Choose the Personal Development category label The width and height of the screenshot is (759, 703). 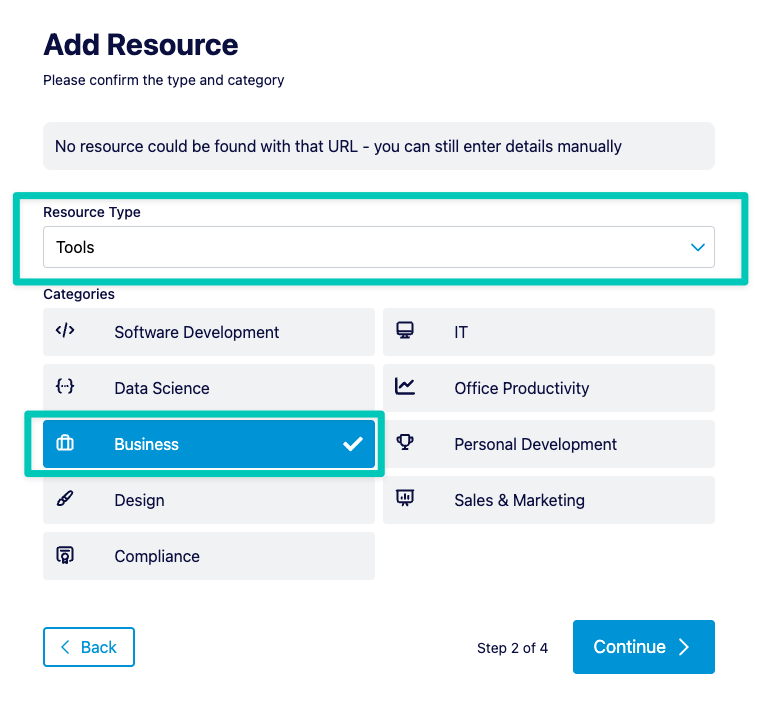[x=535, y=444]
